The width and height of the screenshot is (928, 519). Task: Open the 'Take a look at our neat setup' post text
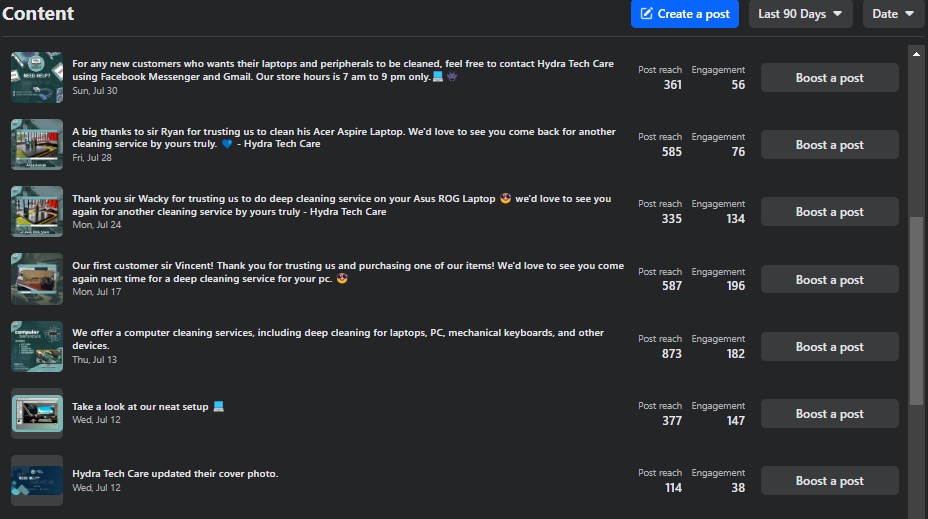[x=142, y=407]
